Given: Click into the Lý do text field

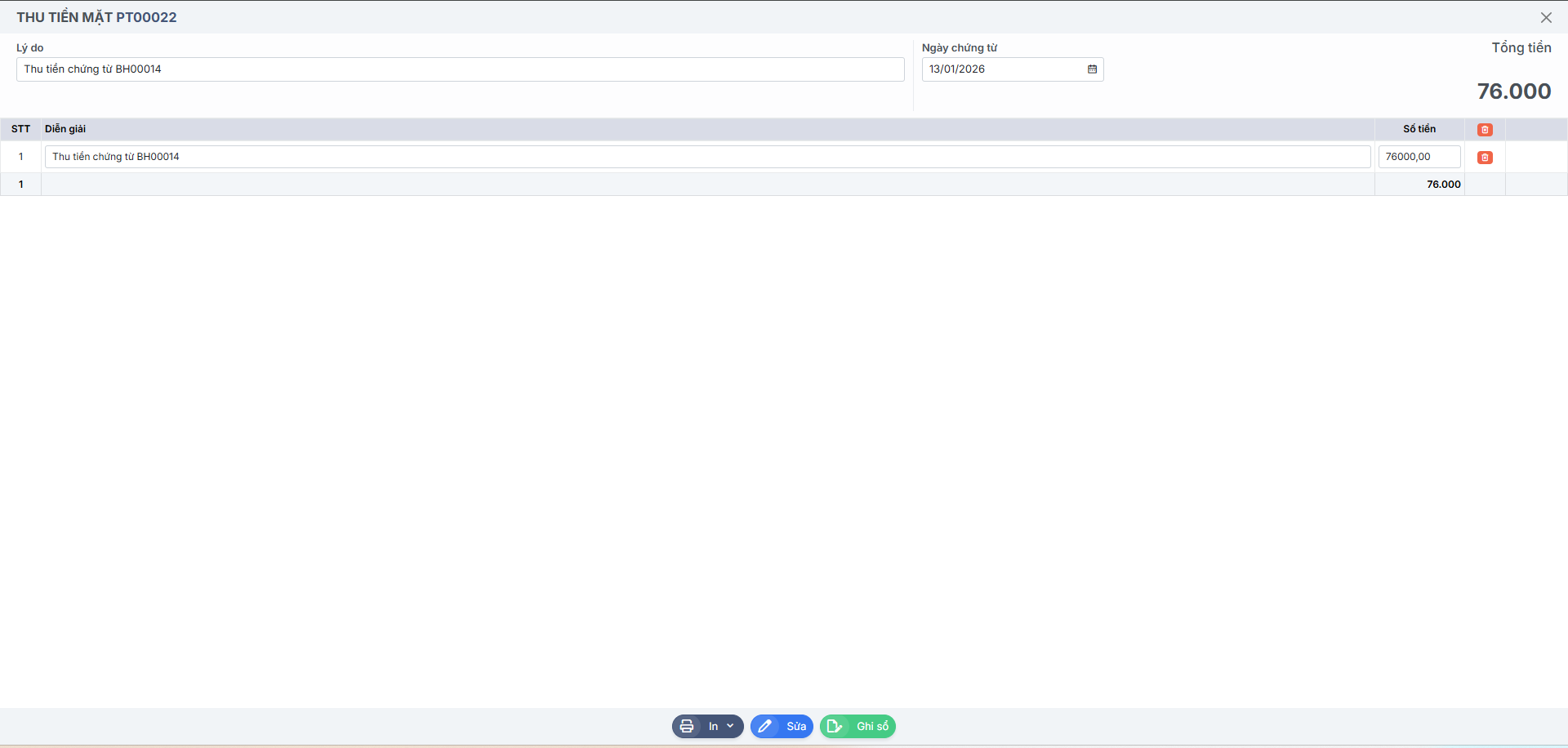Looking at the screenshot, I should click(460, 69).
